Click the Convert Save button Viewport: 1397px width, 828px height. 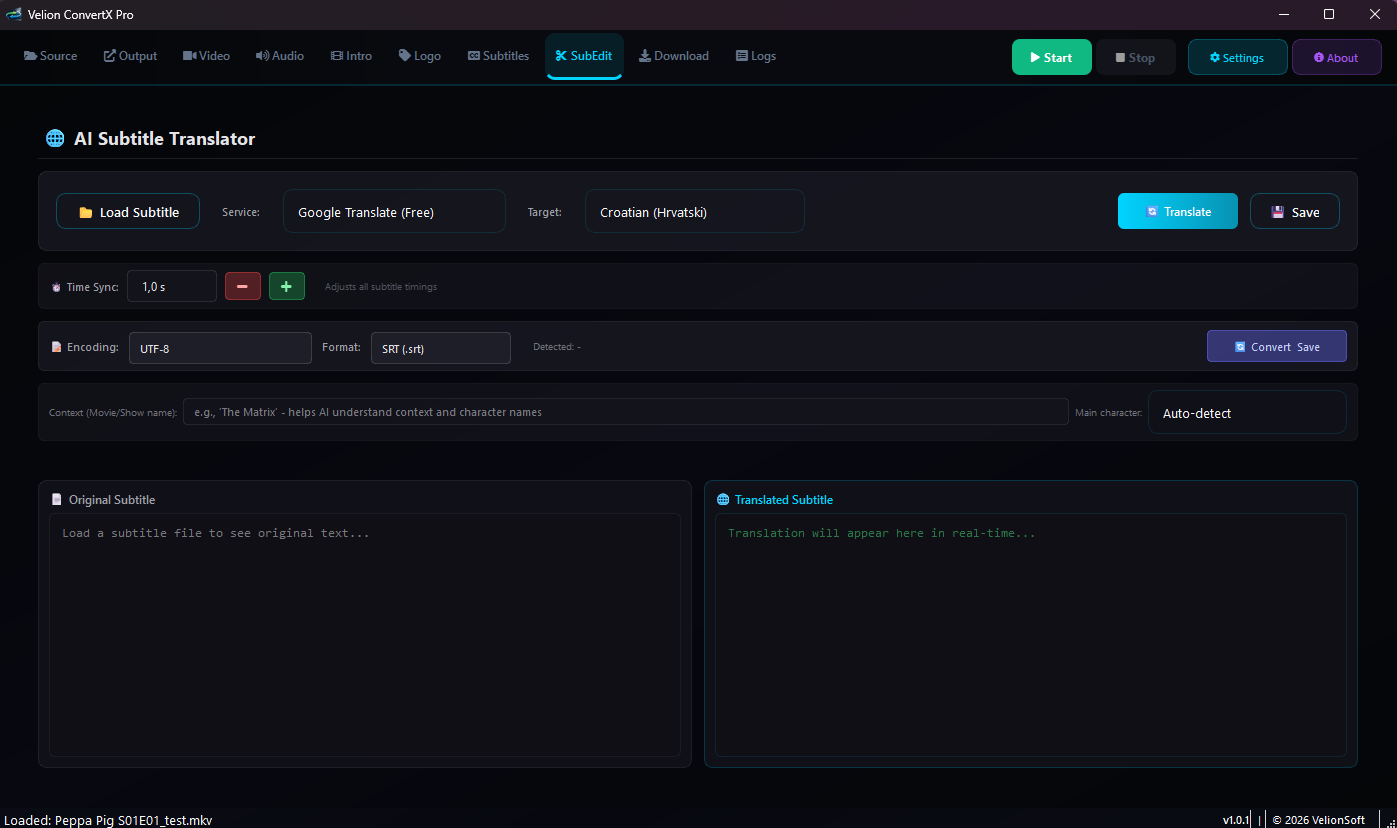pos(1277,346)
